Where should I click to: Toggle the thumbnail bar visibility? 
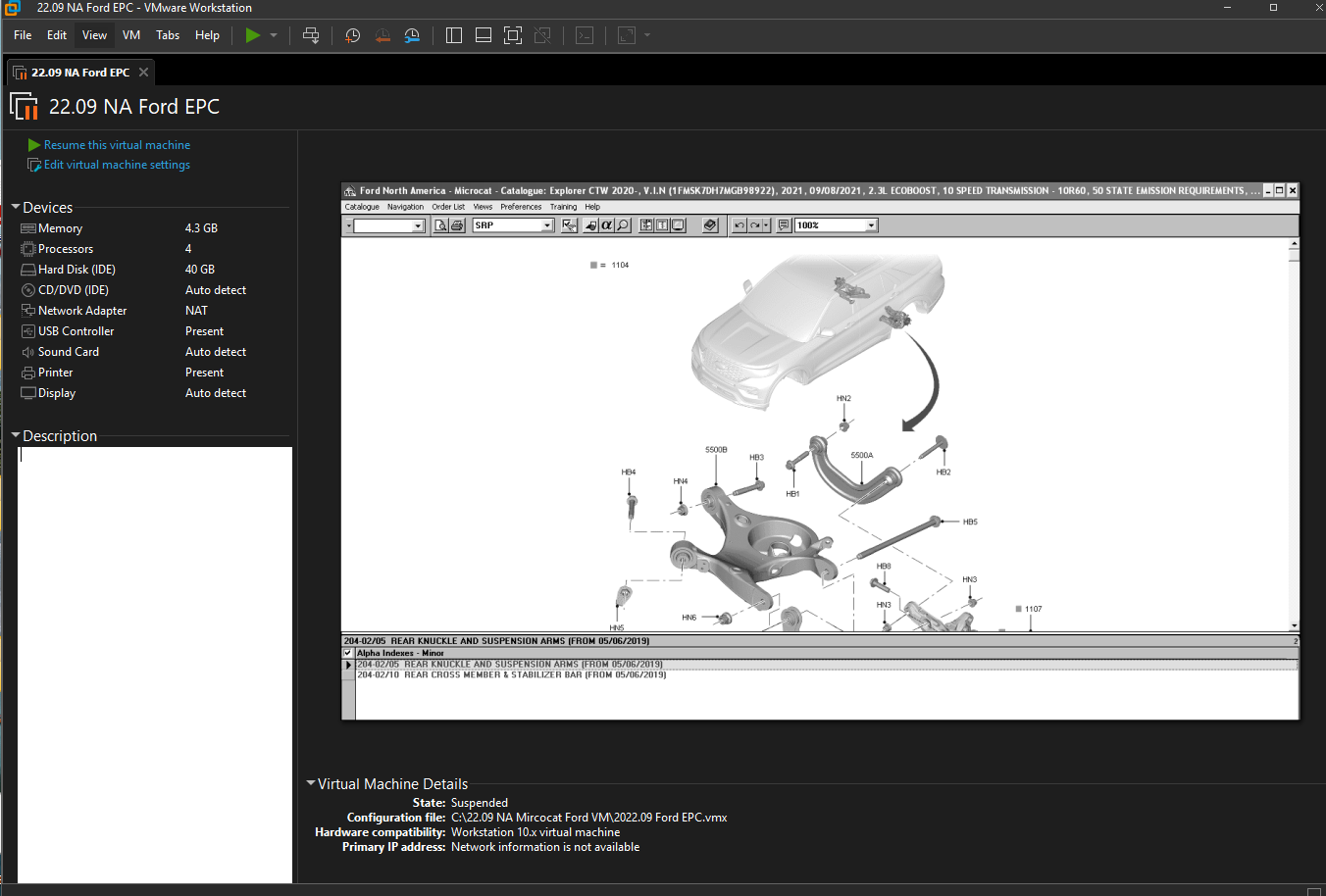(x=483, y=35)
